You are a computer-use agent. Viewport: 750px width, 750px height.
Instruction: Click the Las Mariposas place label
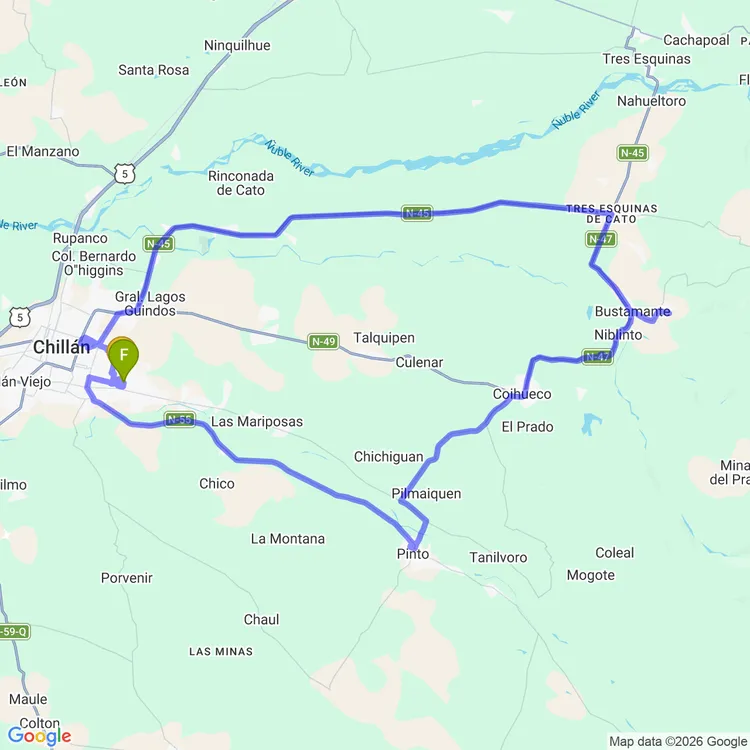pyautogui.click(x=257, y=421)
